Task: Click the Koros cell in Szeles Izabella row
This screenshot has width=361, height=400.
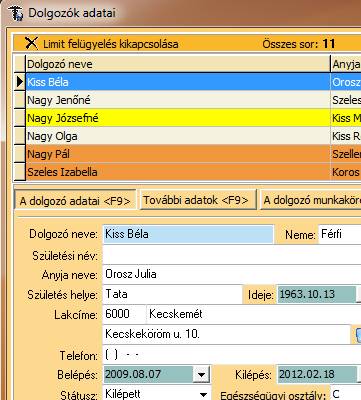Action: click(346, 172)
